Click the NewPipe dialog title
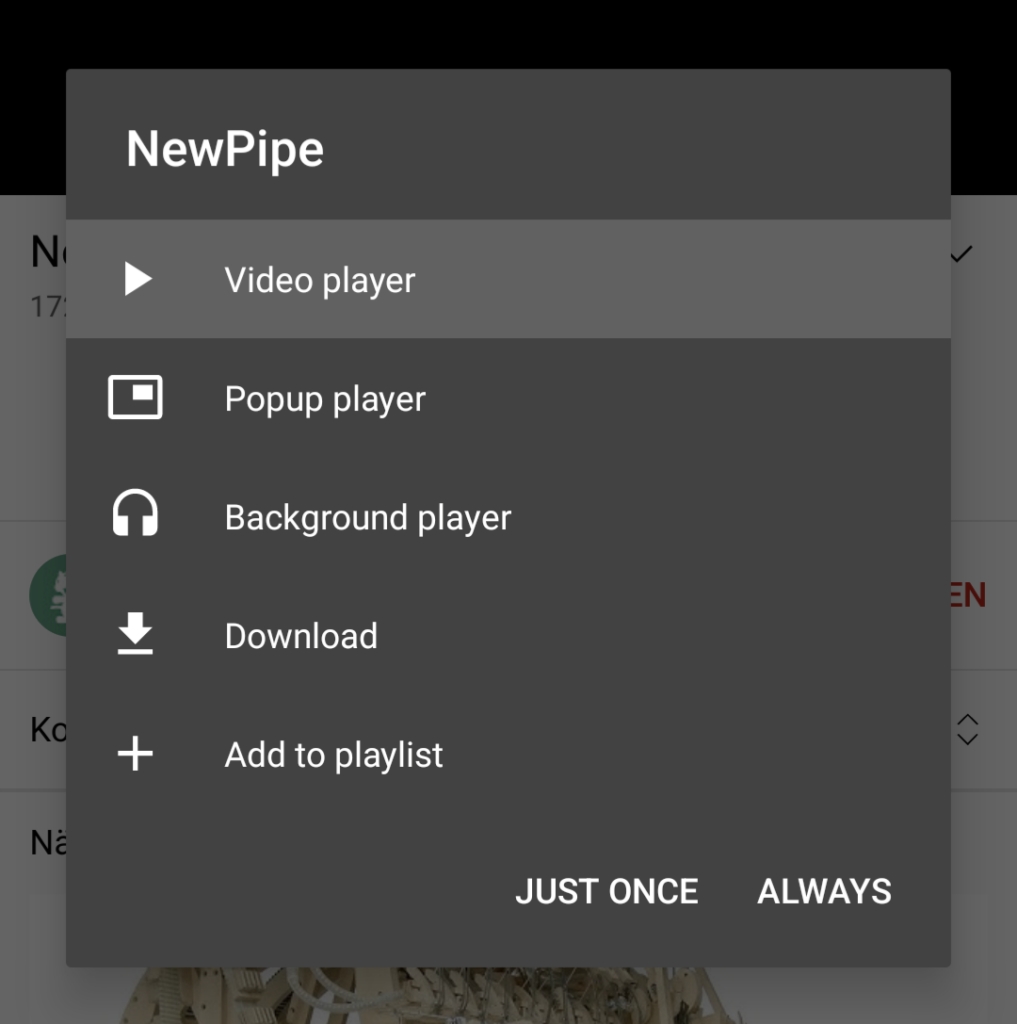The width and height of the screenshot is (1017, 1024). (225, 149)
